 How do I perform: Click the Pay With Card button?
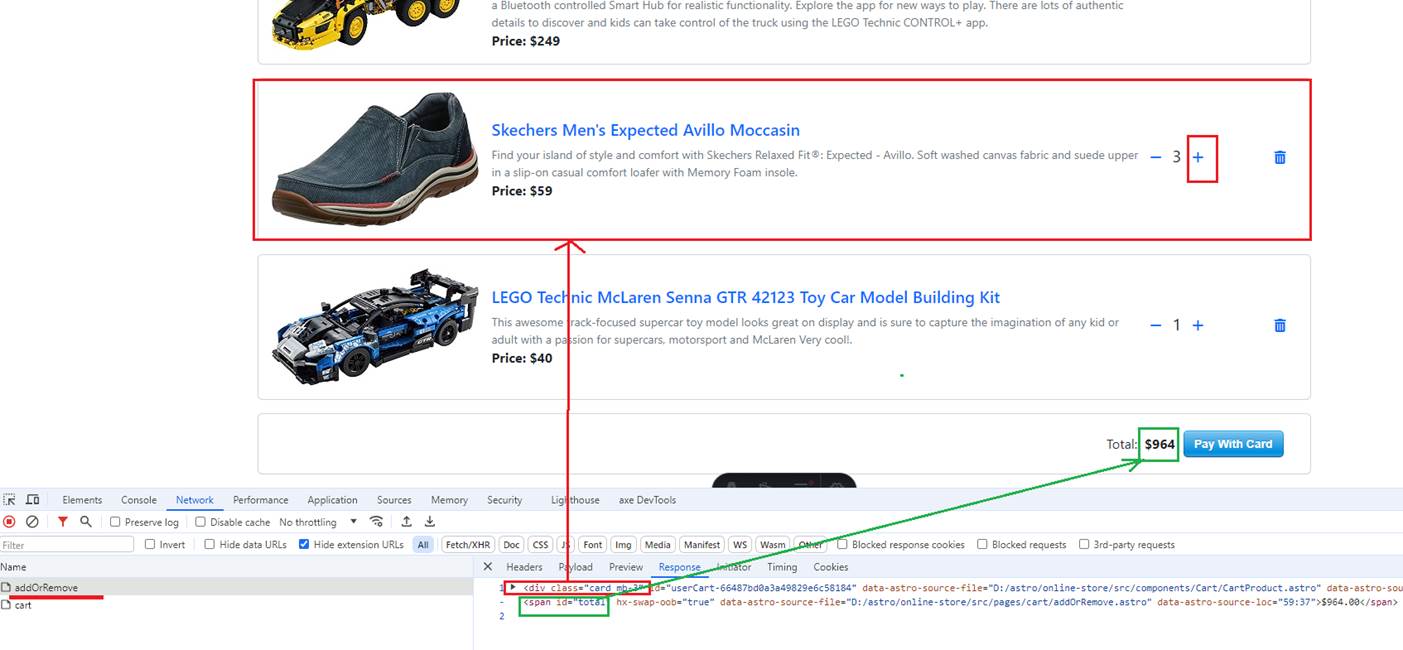tap(1233, 444)
